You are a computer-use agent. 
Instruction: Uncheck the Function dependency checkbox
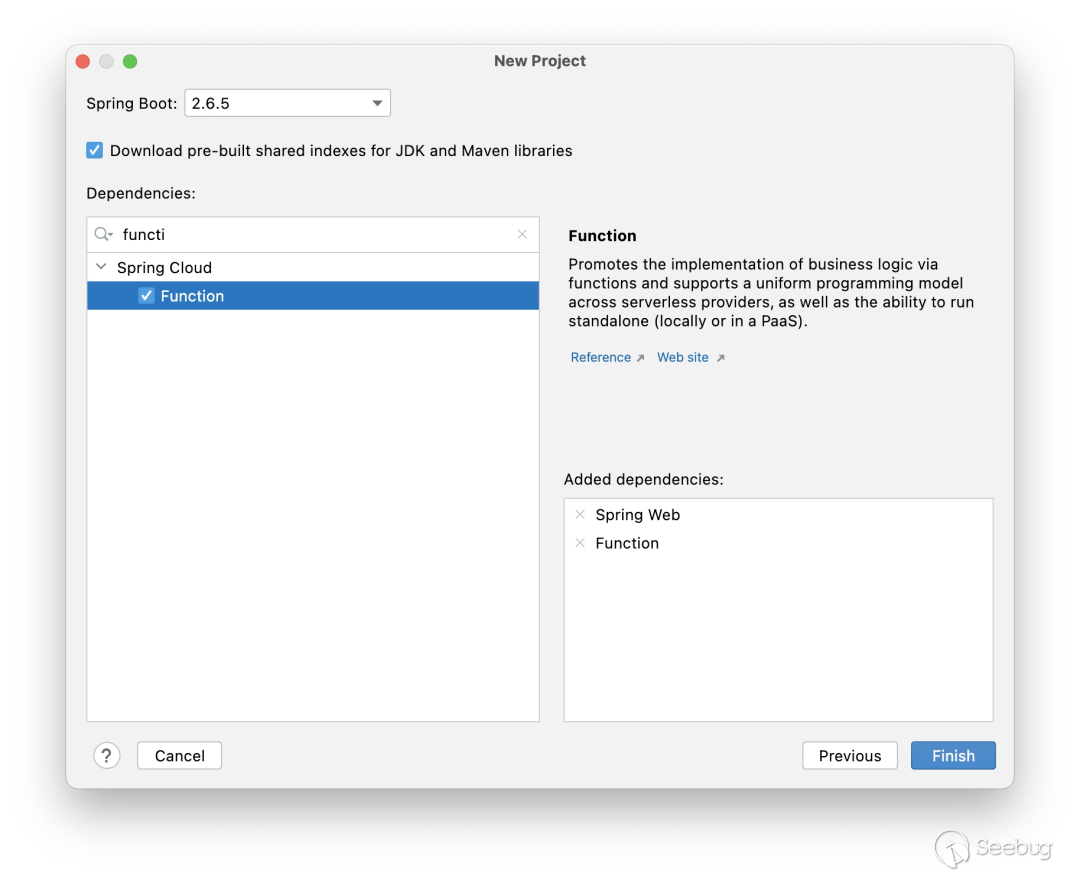[x=146, y=296]
